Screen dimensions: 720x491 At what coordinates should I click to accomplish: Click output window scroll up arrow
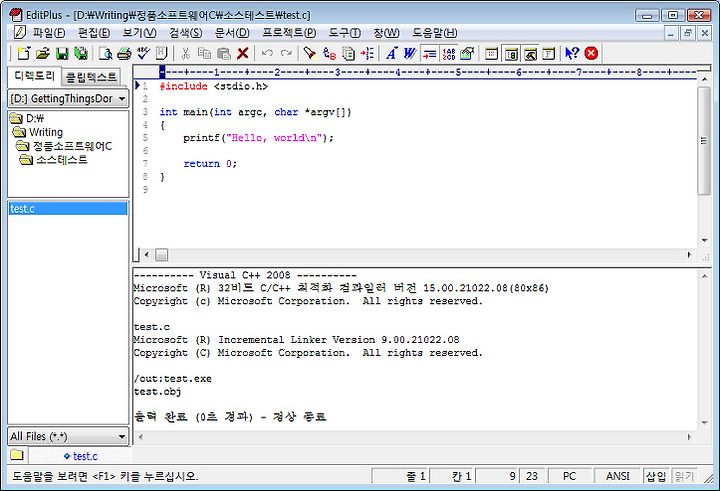click(704, 276)
